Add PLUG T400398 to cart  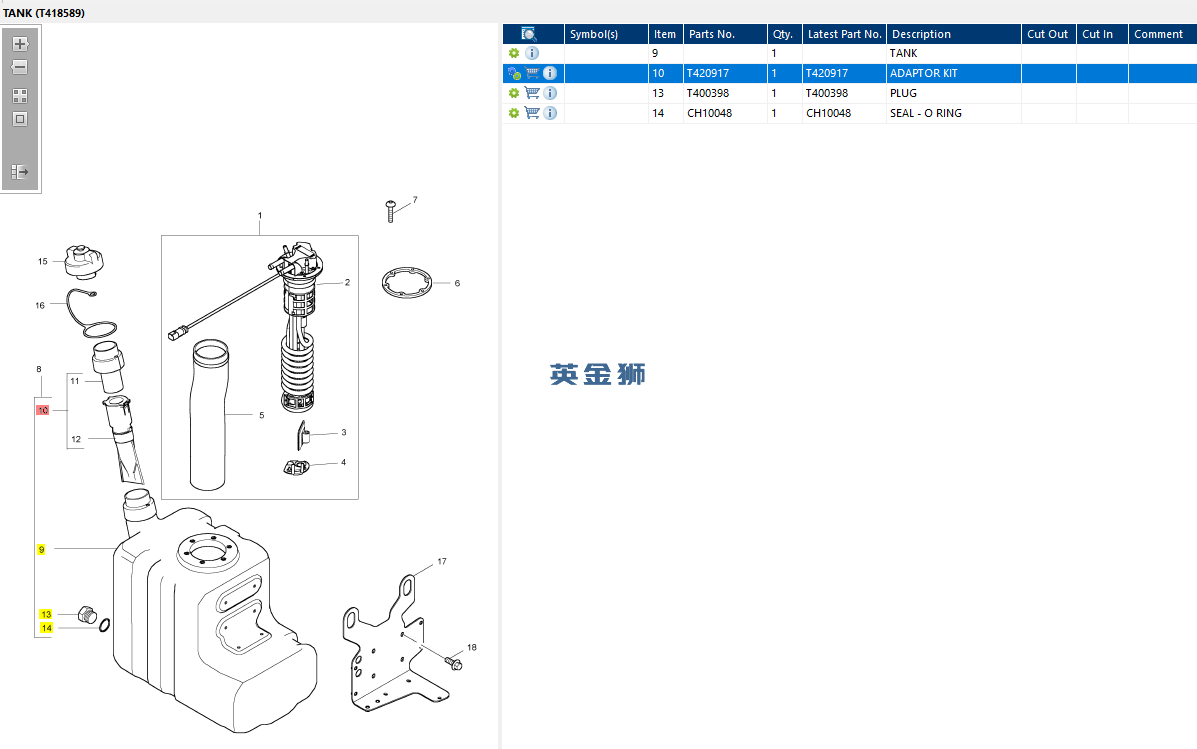[x=532, y=93]
